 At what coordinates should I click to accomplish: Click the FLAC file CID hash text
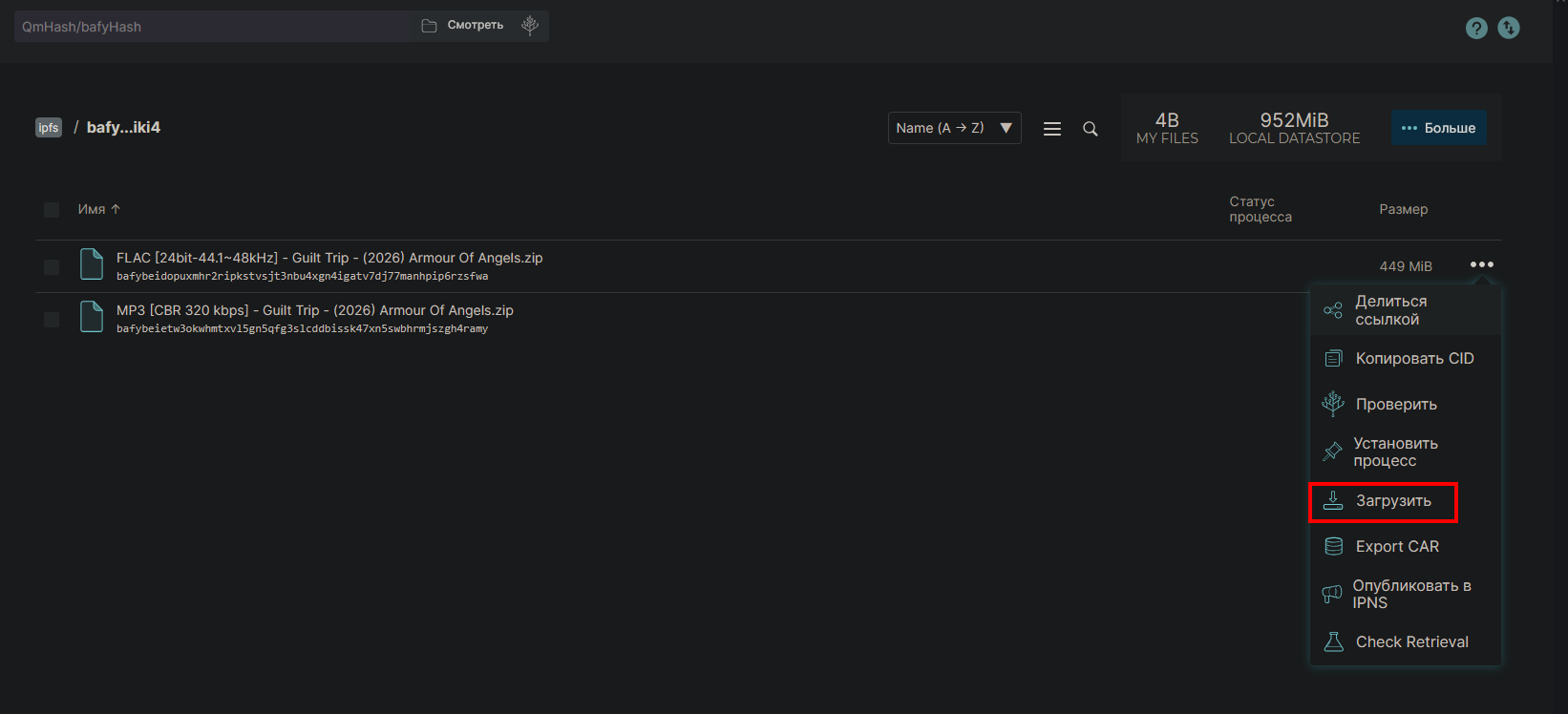pyautogui.click(x=303, y=276)
